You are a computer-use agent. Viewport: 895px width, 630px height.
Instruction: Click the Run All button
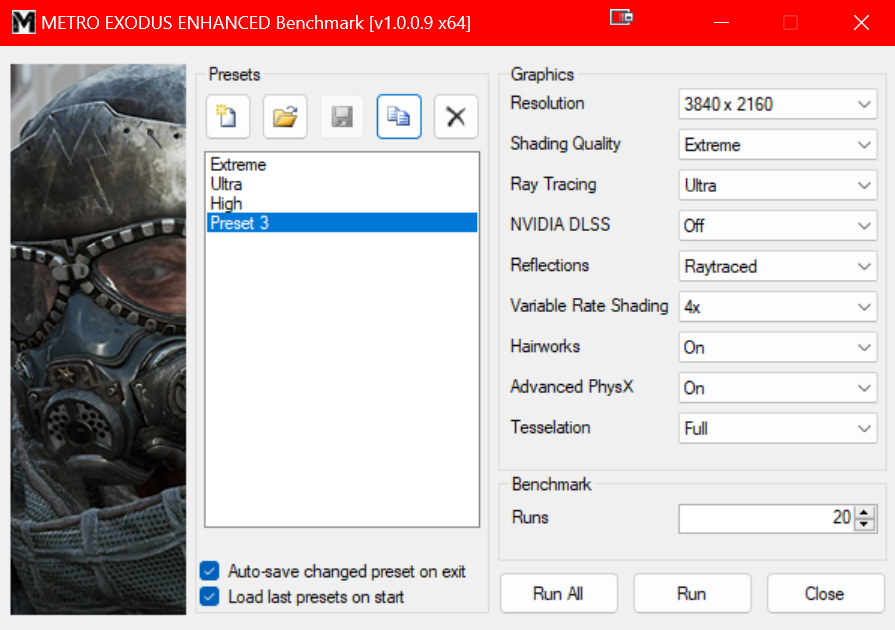559,593
